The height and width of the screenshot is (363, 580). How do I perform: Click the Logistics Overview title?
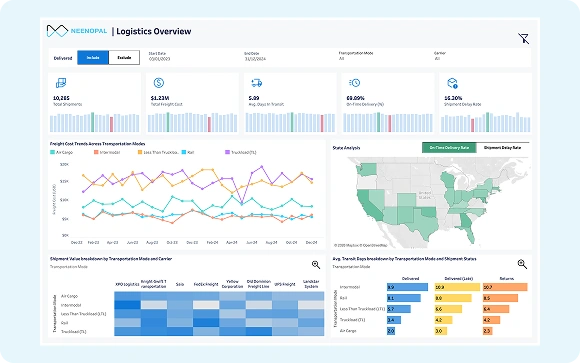click(154, 31)
